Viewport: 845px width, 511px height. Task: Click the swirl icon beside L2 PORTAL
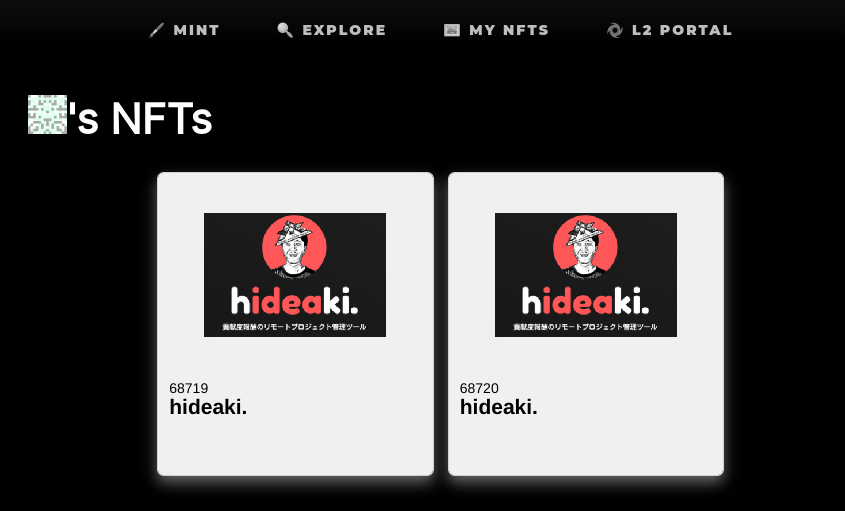pyautogui.click(x=614, y=30)
